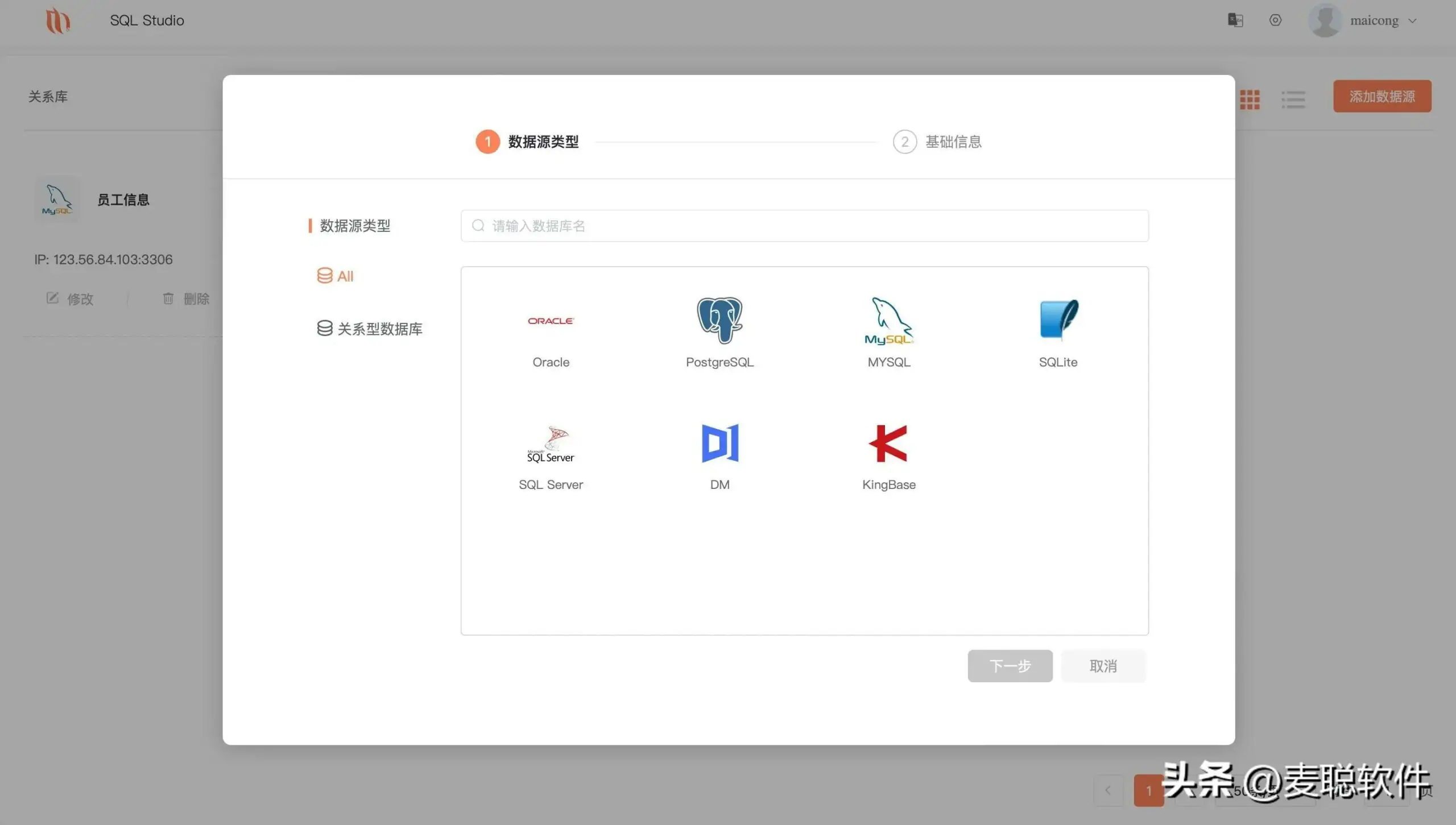
Task: Select the Oracle data source icon
Action: click(x=550, y=321)
